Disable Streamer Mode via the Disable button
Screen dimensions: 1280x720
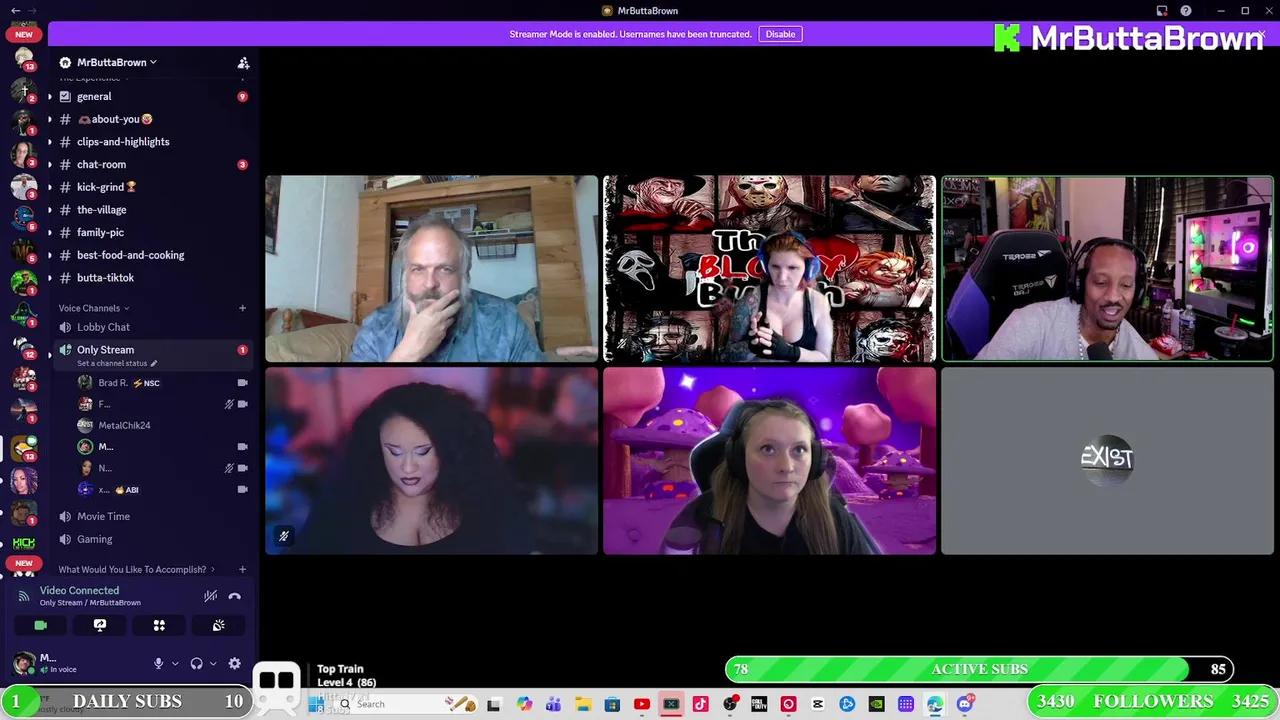pyautogui.click(x=780, y=34)
